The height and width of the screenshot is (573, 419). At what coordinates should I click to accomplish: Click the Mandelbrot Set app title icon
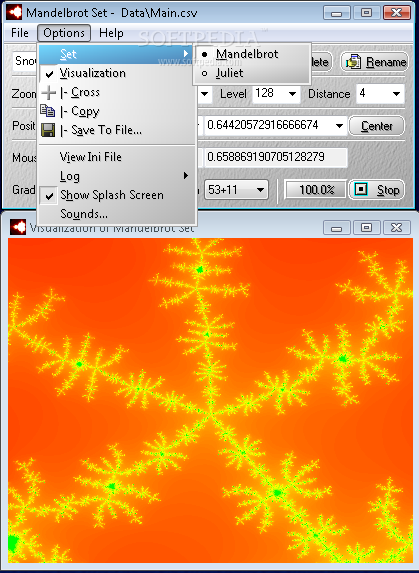point(14,13)
